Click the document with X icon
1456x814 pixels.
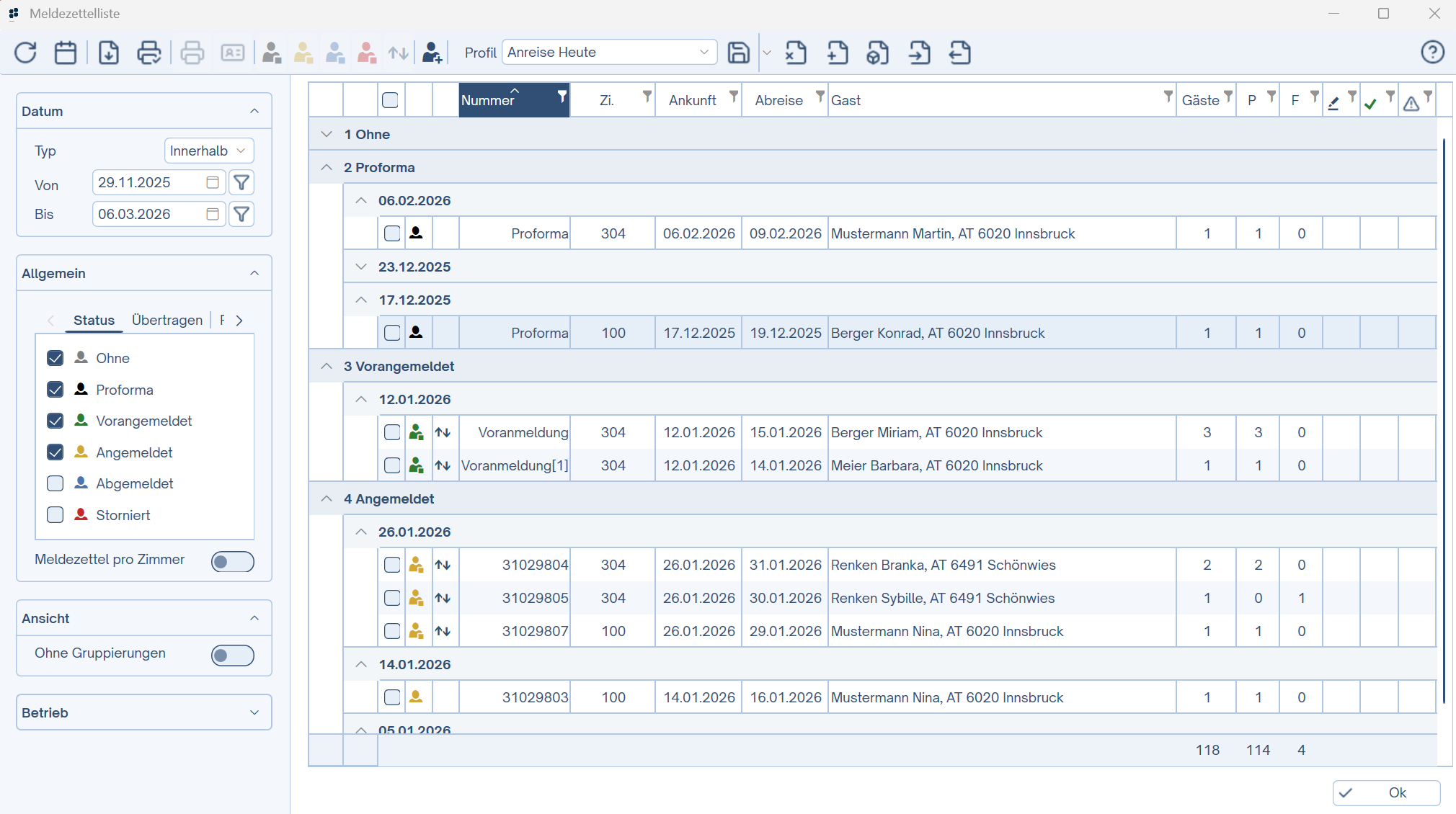[x=796, y=53]
